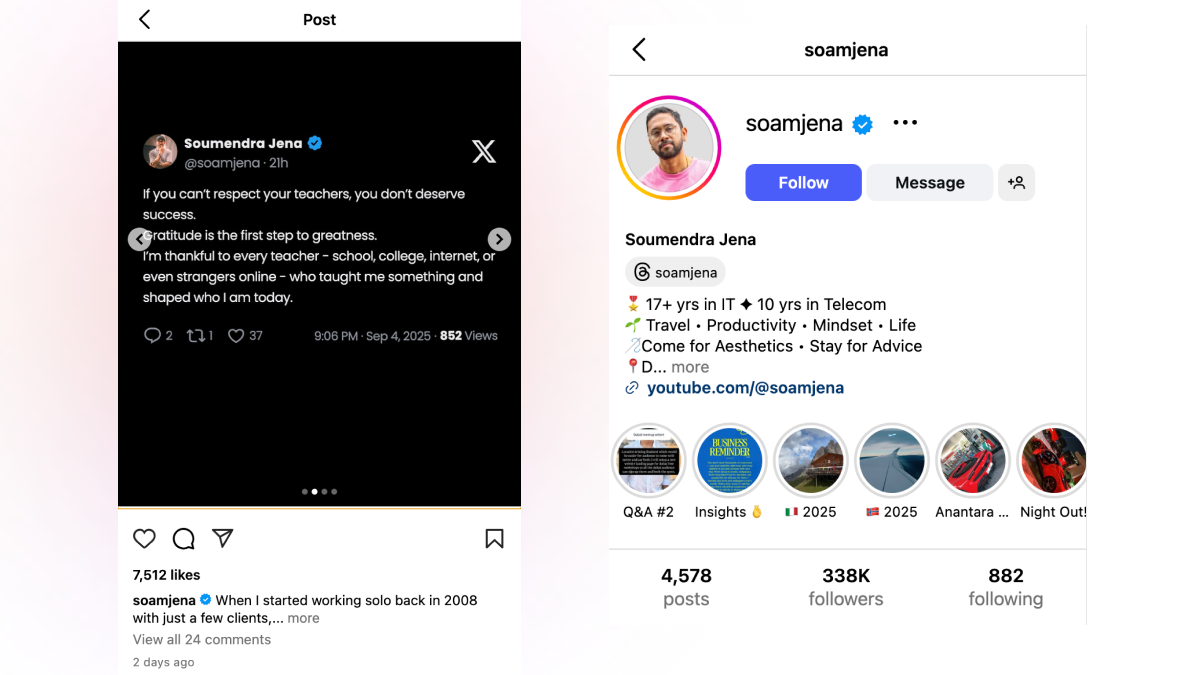This screenshot has height=675, width=1200.
Task: Open Threads soamjena badge
Action: [x=676, y=272]
